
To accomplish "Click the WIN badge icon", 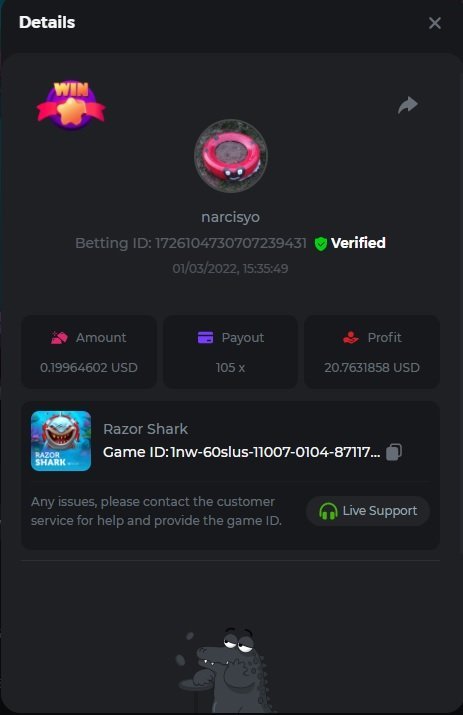I will point(71,105).
